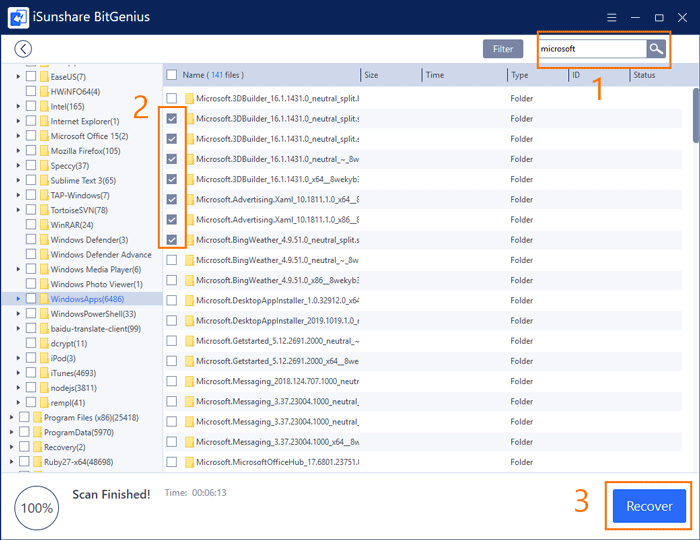
Task: Click the nodejs(3811) folder icon
Action: [44, 388]
